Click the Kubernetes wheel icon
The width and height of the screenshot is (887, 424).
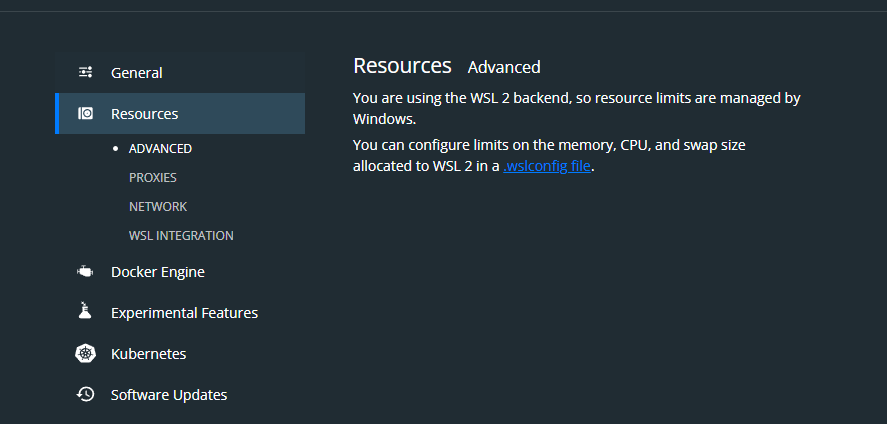click(86, 354)
